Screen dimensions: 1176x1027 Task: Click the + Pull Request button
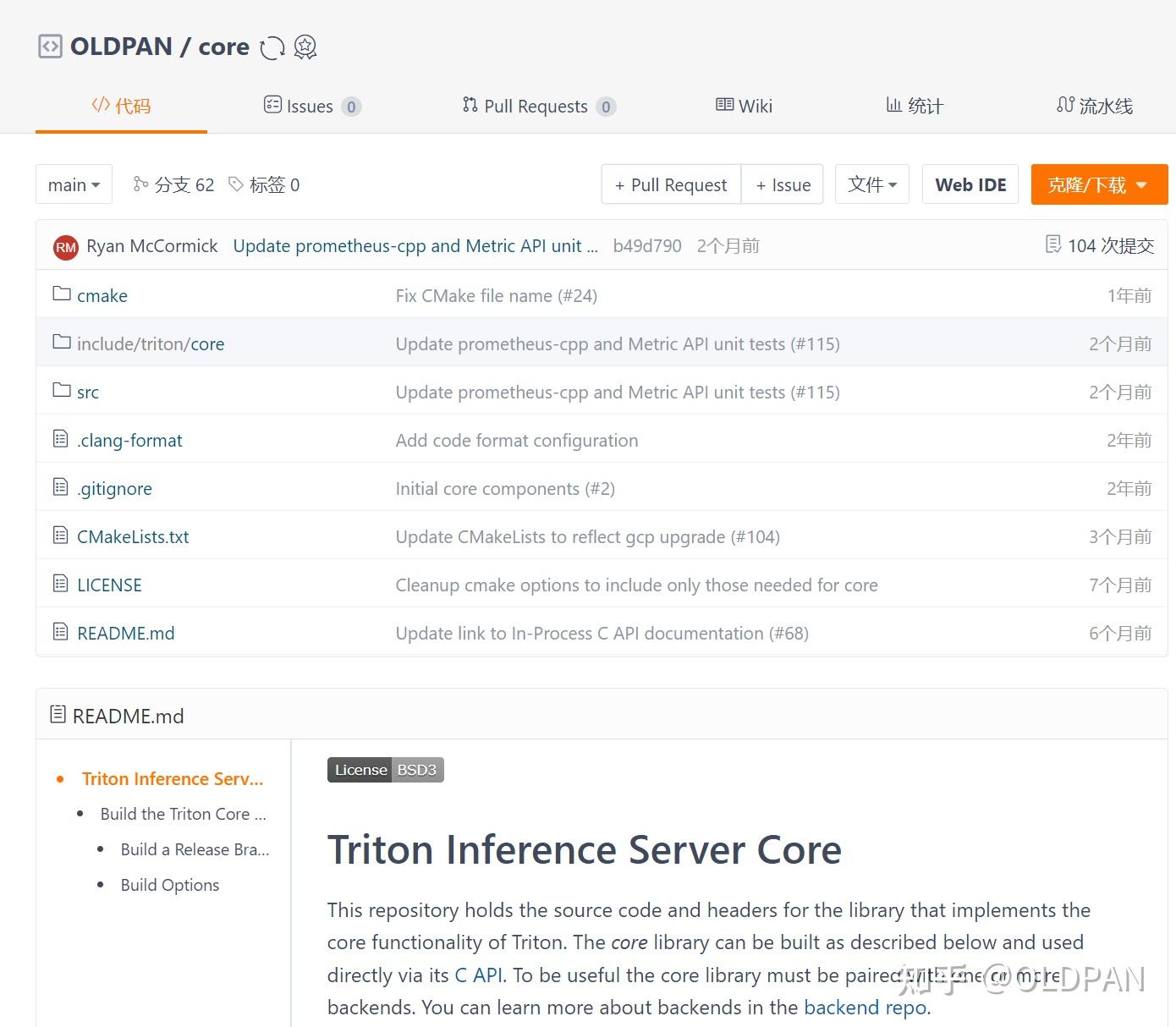[x=670, y=184]
